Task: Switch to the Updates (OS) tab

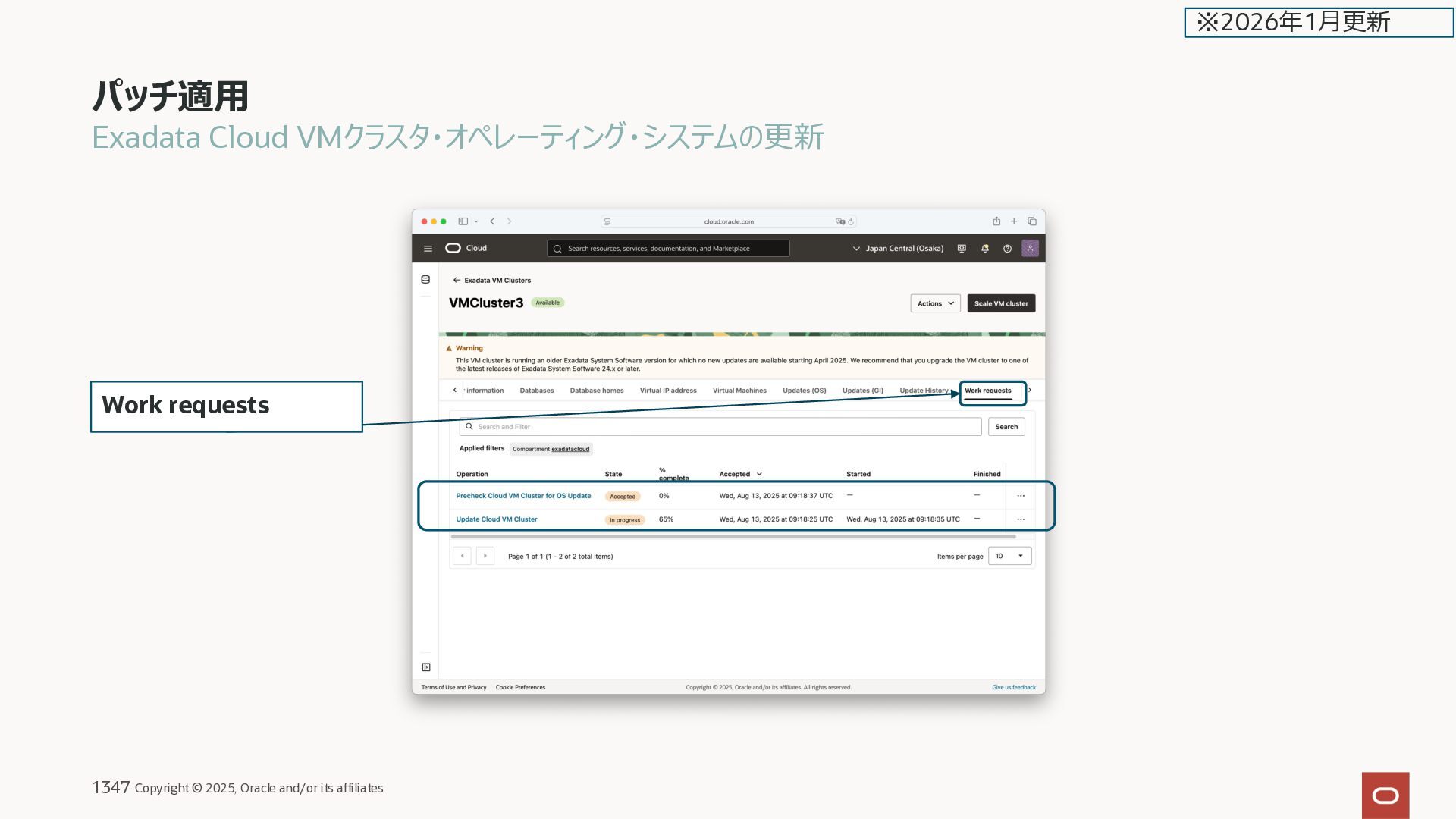Action: [804, 391]
